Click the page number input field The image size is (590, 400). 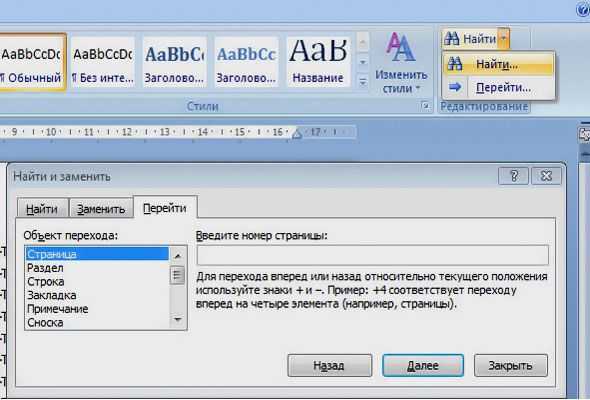[x=373, y=255]
